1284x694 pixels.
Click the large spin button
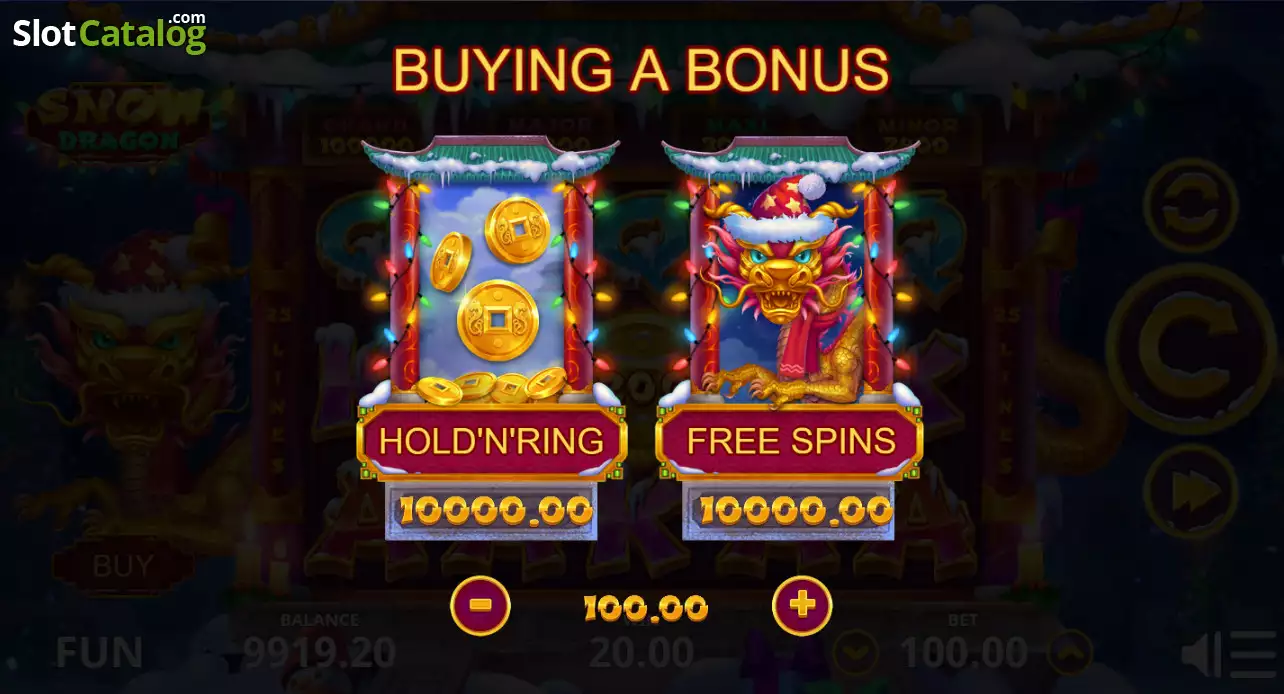pyautogui.click(x=1190, y=348)
